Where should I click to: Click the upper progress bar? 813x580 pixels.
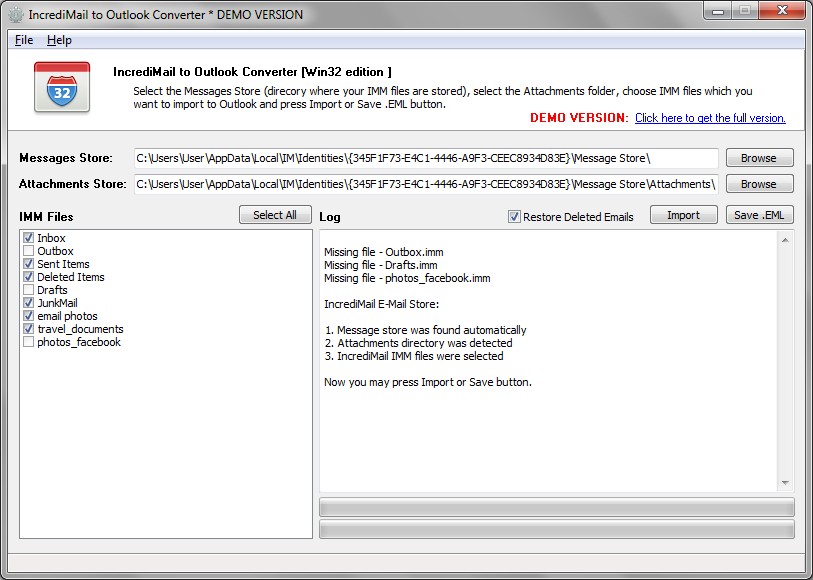(x=556, y=507)
